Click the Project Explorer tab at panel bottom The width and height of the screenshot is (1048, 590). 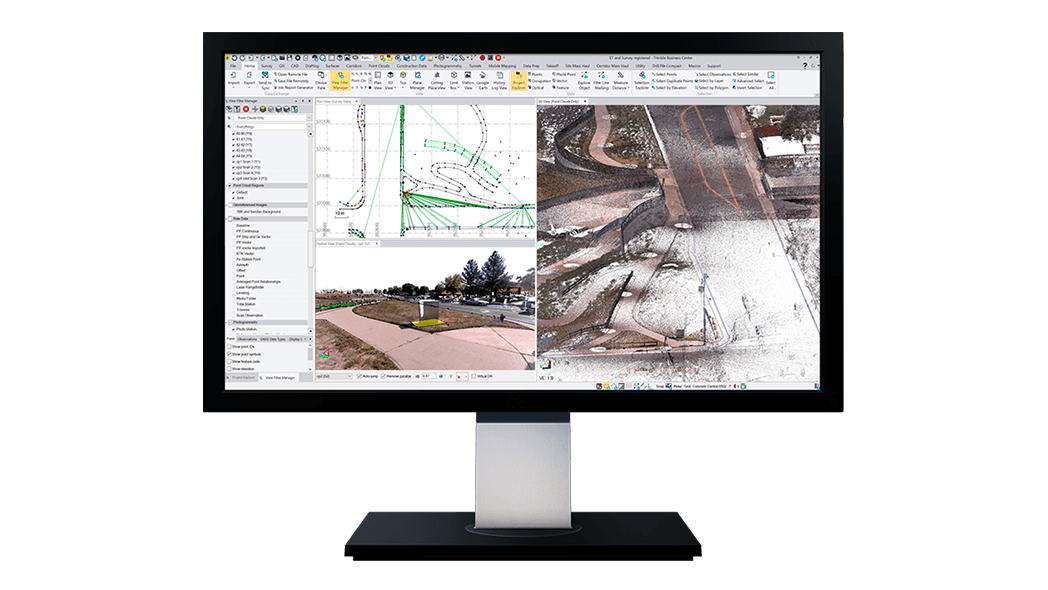coord(243,378)
